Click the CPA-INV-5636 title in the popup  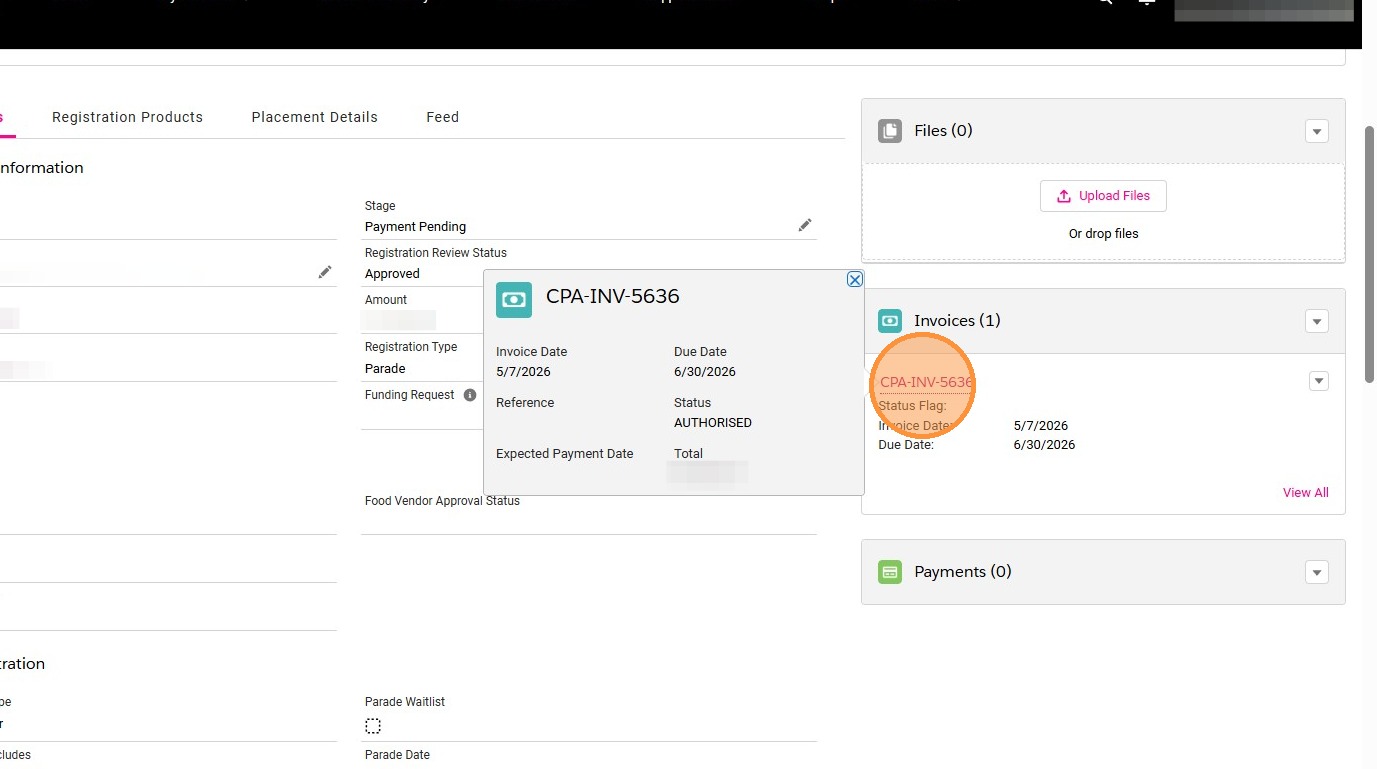click(613, 297)
